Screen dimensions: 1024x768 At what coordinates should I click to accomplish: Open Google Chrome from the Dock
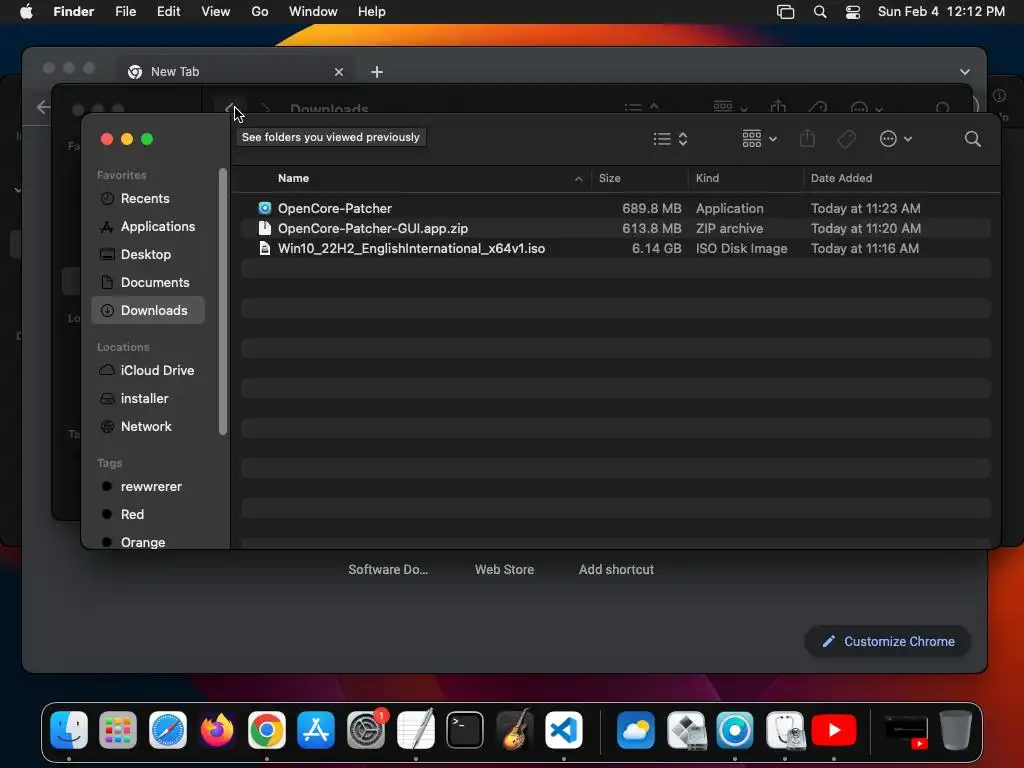click(x=266, y=730)
